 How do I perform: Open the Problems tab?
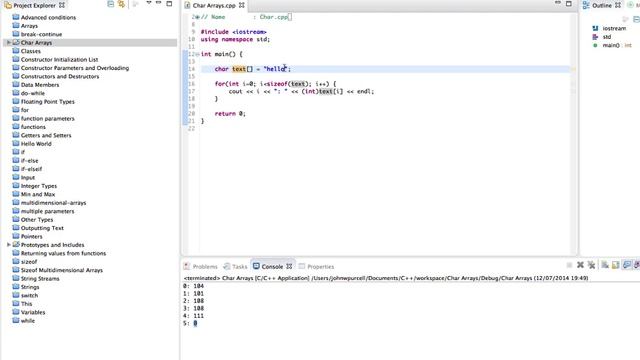point(200,267)
